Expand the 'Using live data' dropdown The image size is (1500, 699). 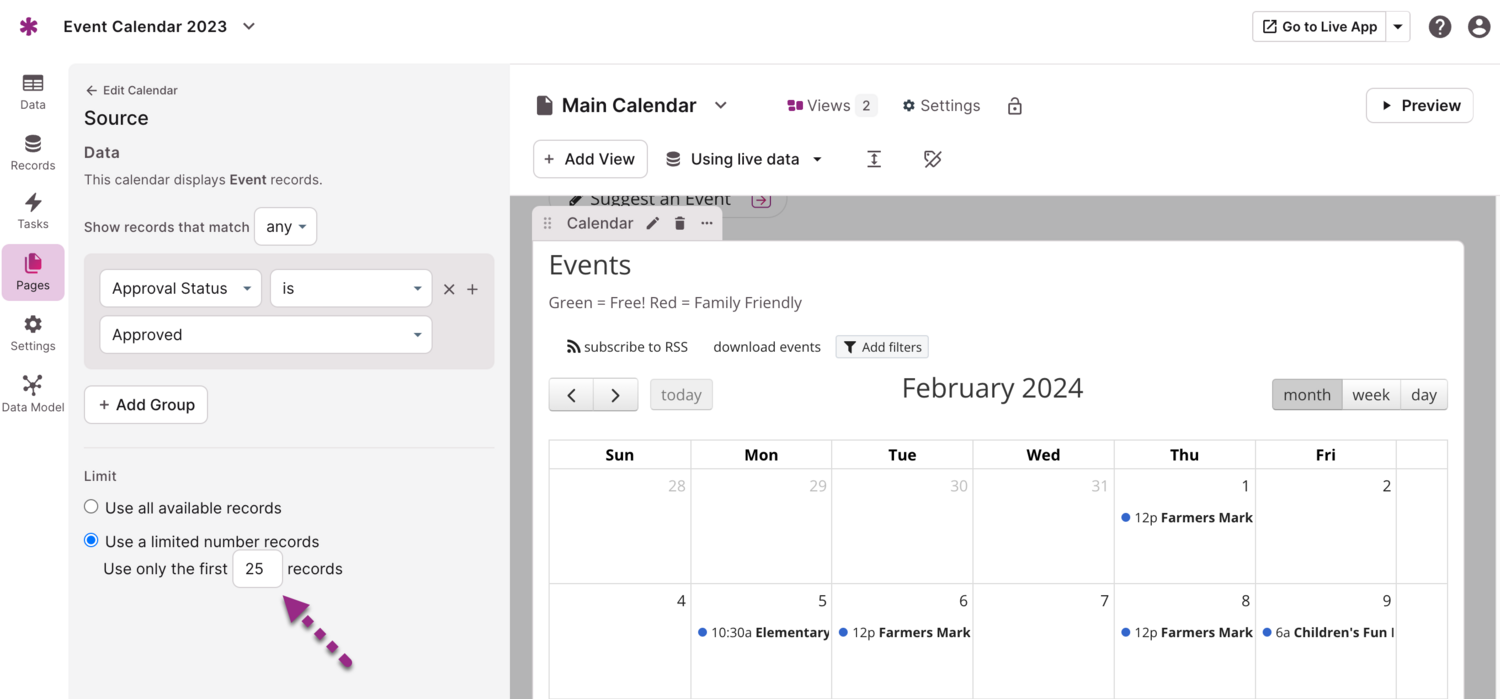pos(744,158)
